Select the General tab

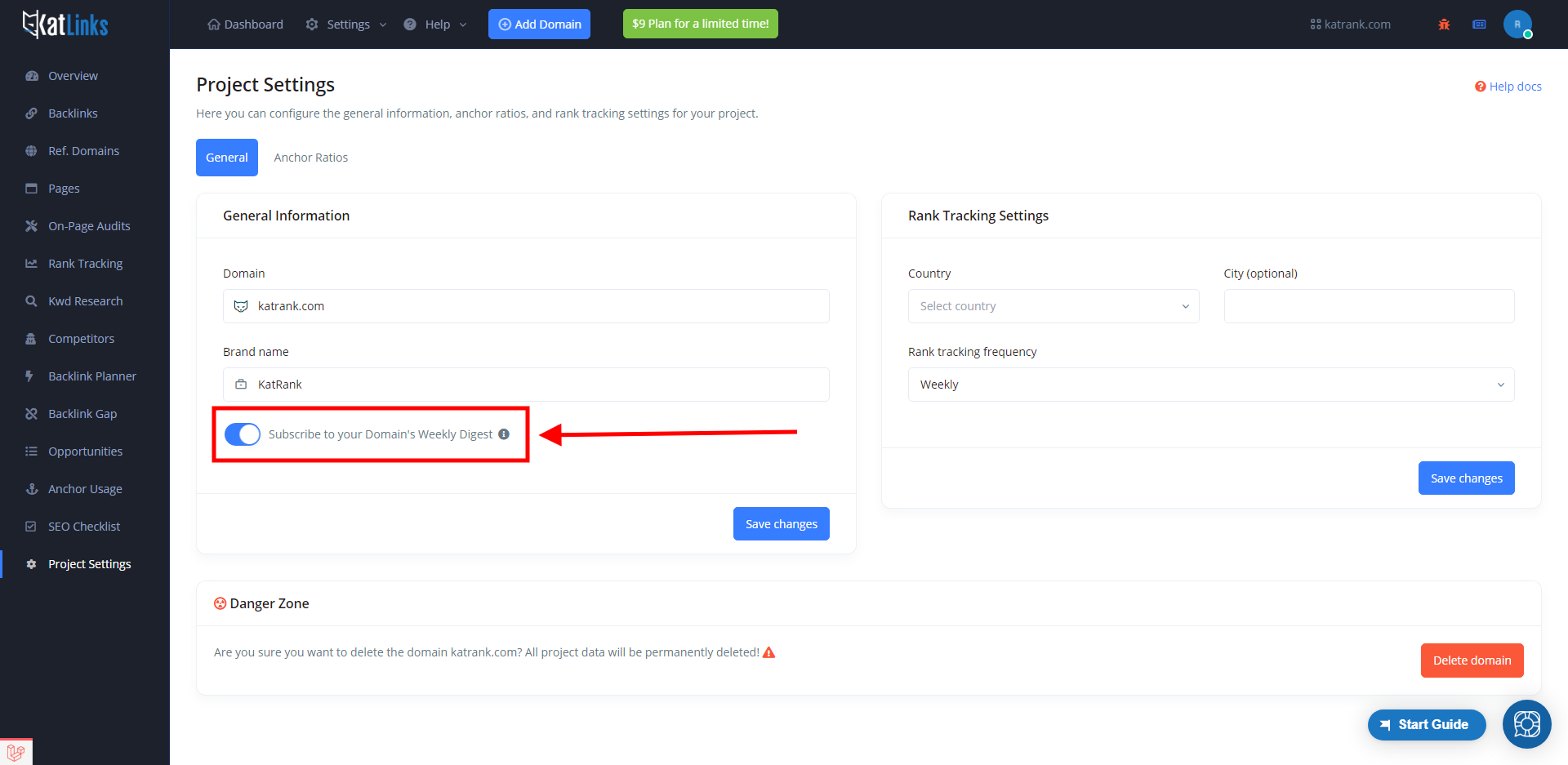click(227, 158)
